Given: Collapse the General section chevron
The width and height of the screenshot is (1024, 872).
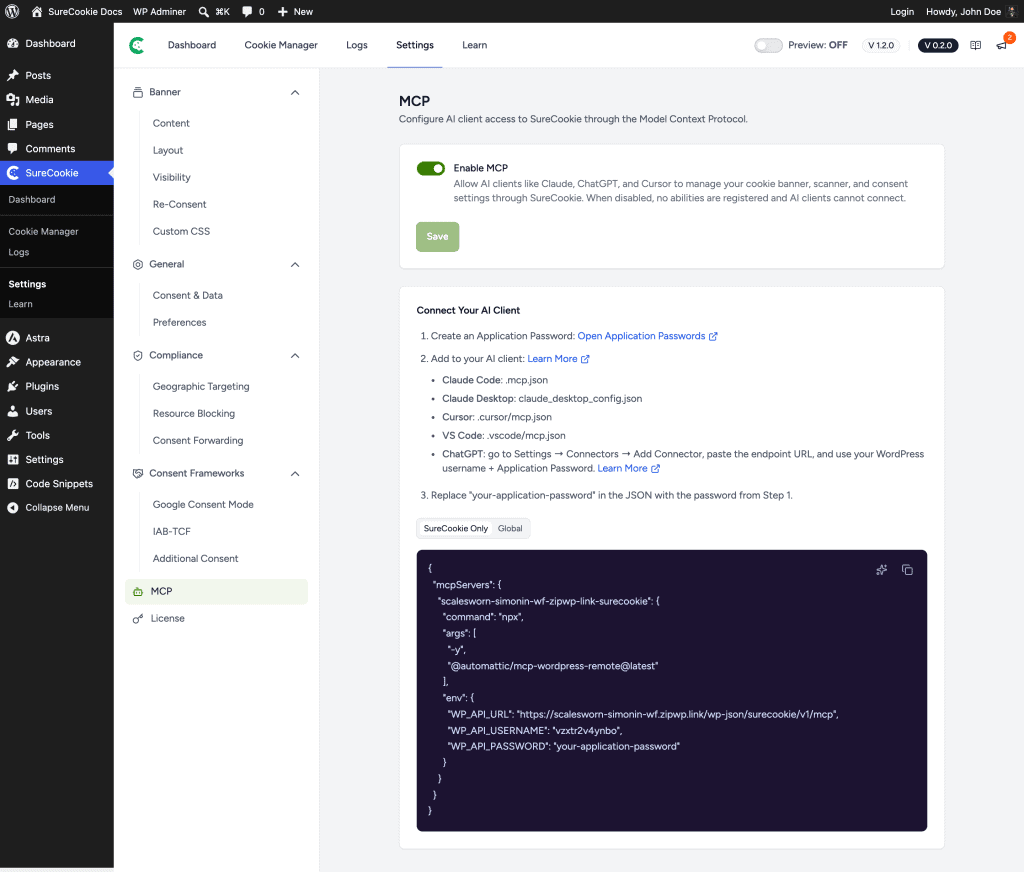Looking at the screenshot, I should click(x=295, y=265).
